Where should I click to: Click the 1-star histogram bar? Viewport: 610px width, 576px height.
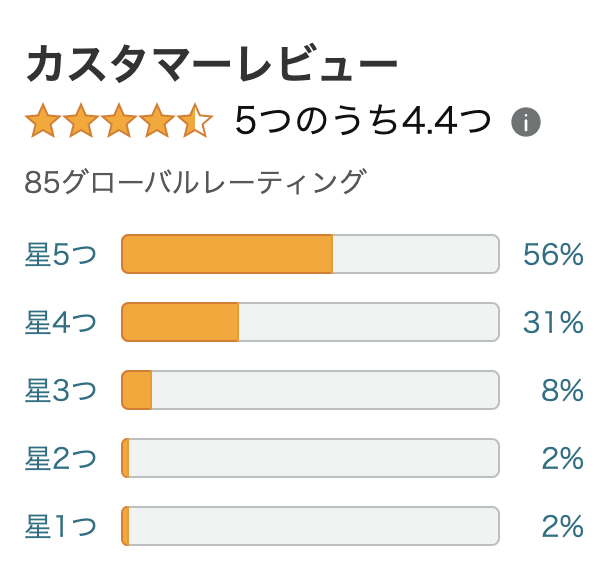coord(310,526)
